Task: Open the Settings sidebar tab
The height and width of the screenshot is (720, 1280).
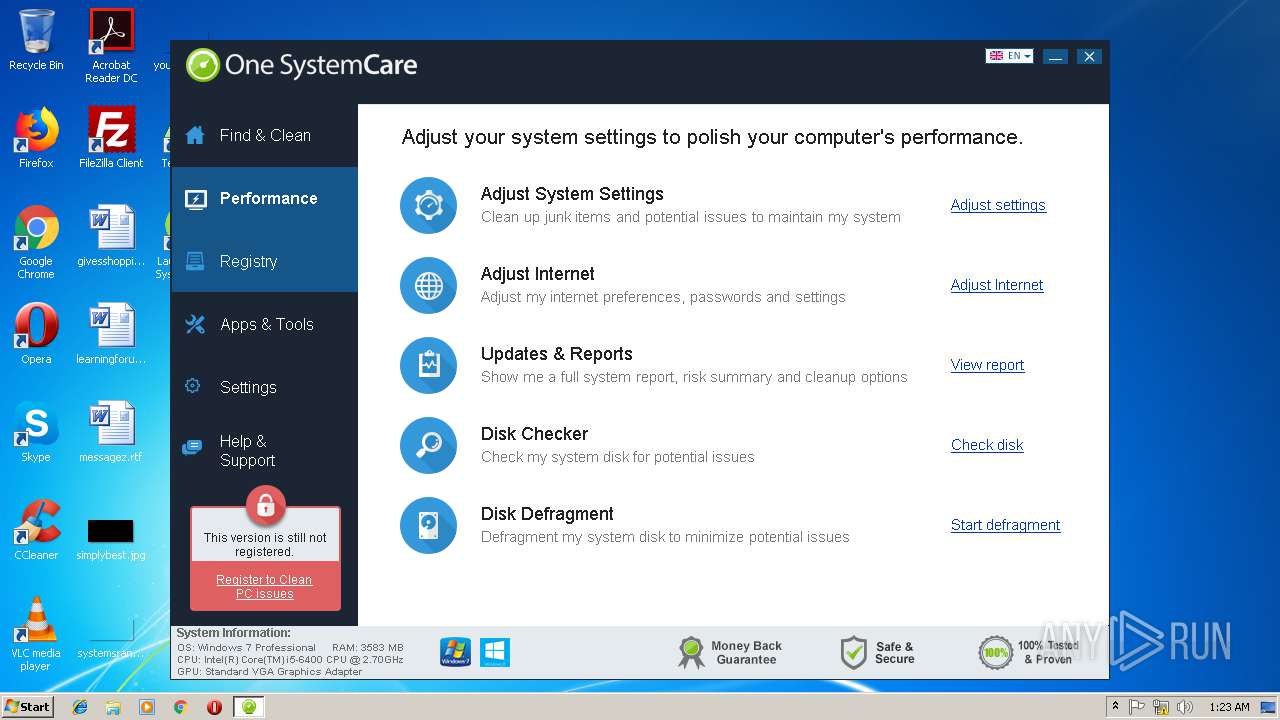Action: [x=264, y=387]
